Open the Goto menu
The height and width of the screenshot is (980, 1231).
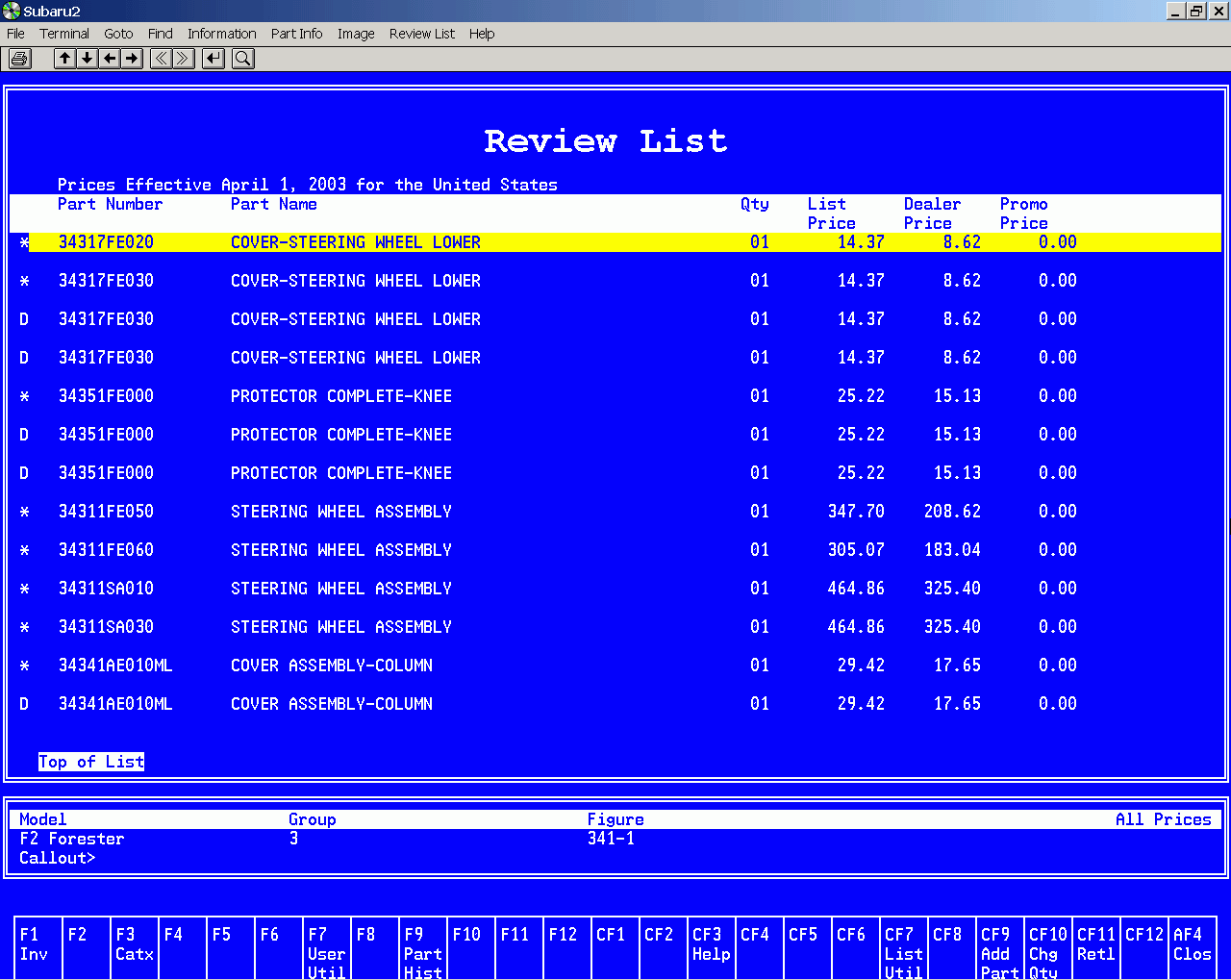118,34
